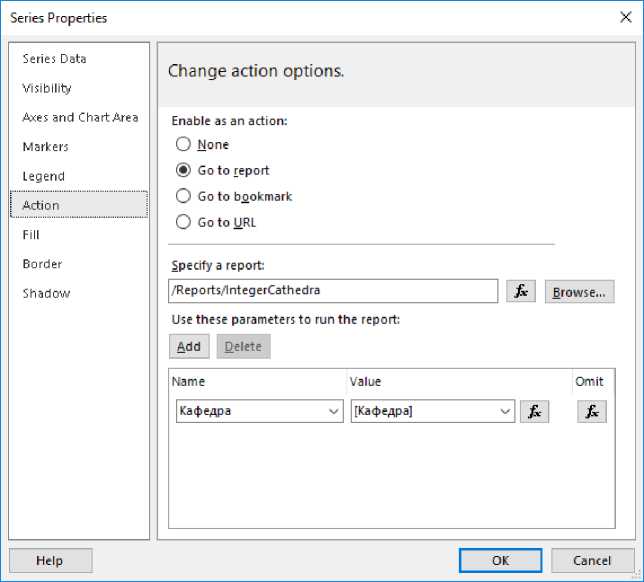Click the Specify a report text field
This screenshot has height=582, width=644.
333,291
